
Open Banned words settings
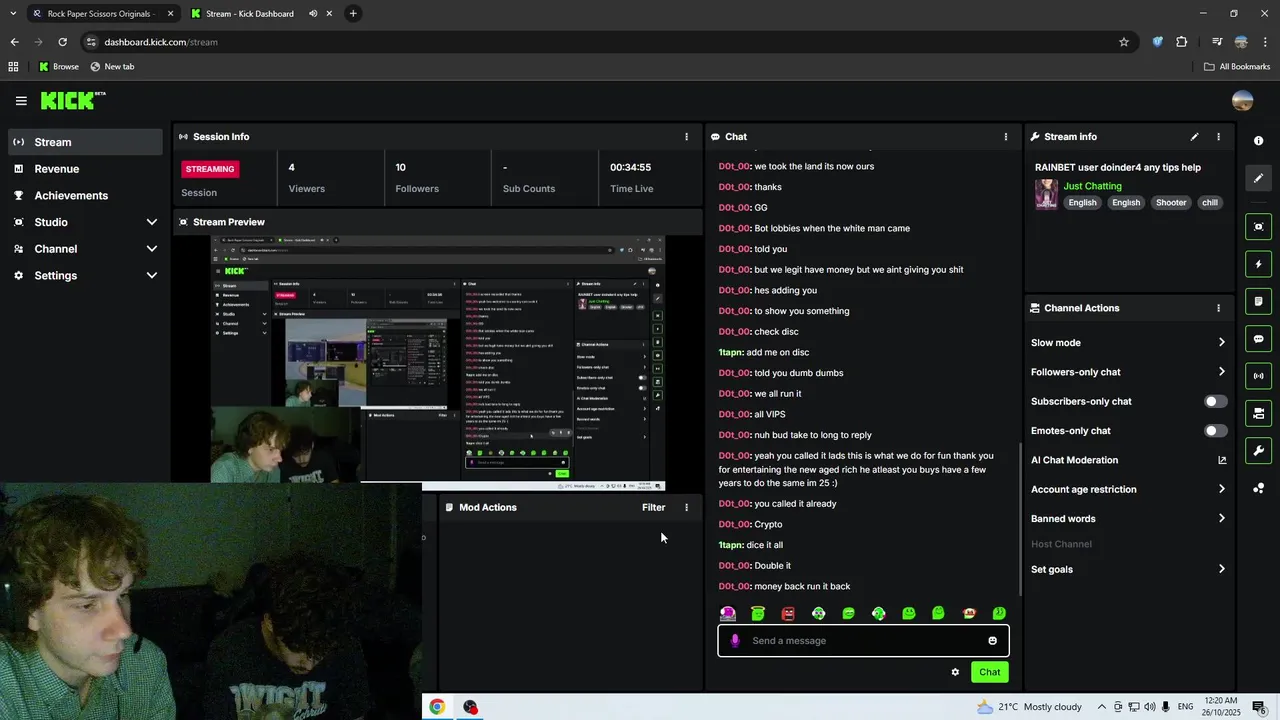coord(1128,519)
